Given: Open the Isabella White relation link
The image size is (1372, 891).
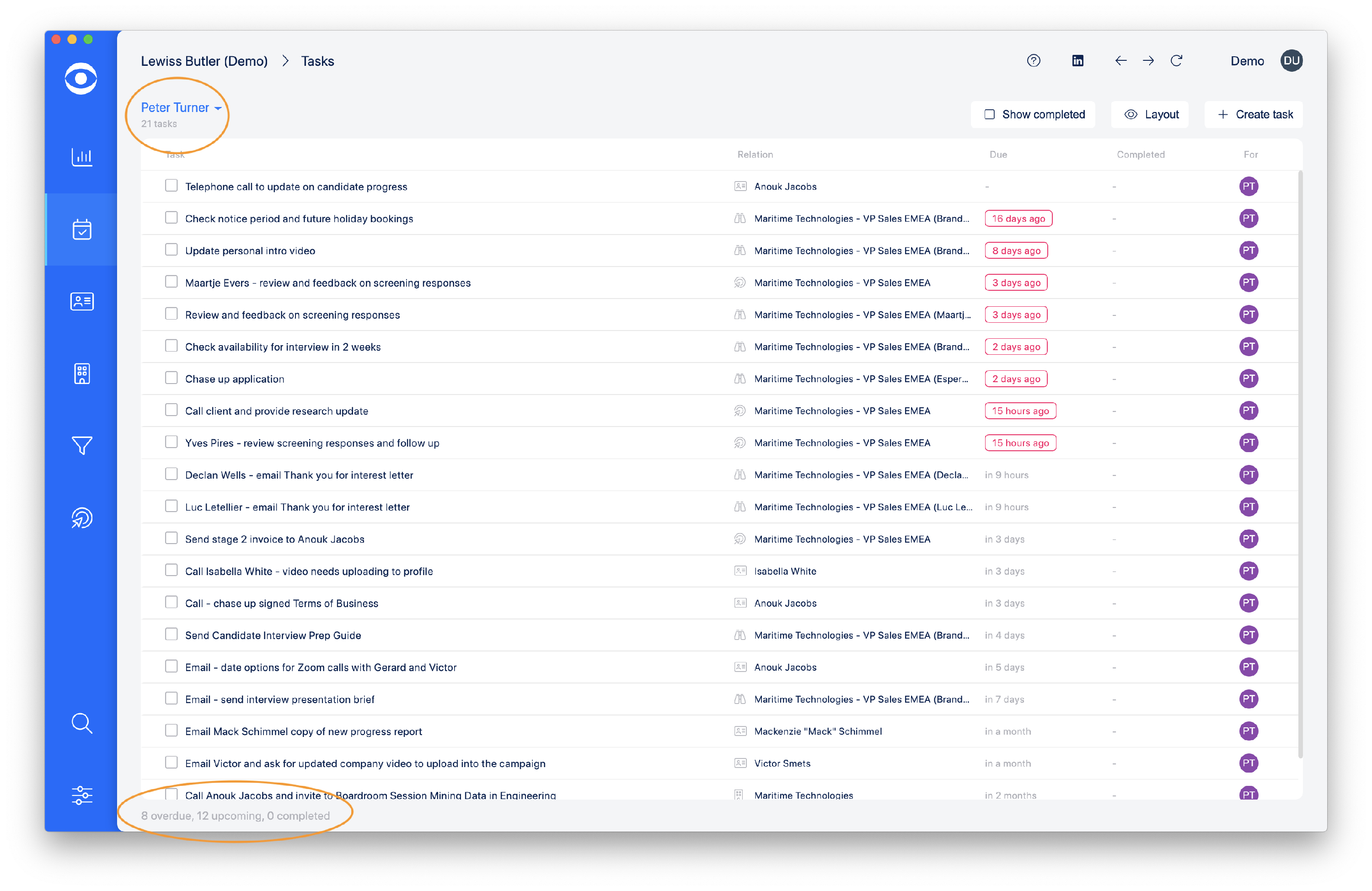Looking at the screenshot, I should pos(785,571).
